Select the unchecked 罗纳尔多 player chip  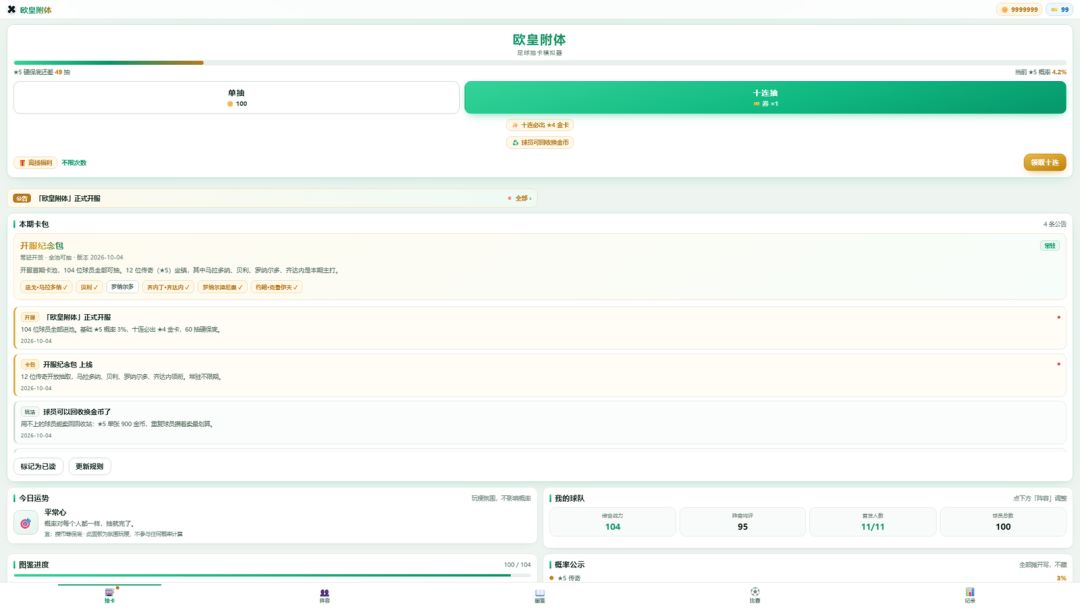123,287
